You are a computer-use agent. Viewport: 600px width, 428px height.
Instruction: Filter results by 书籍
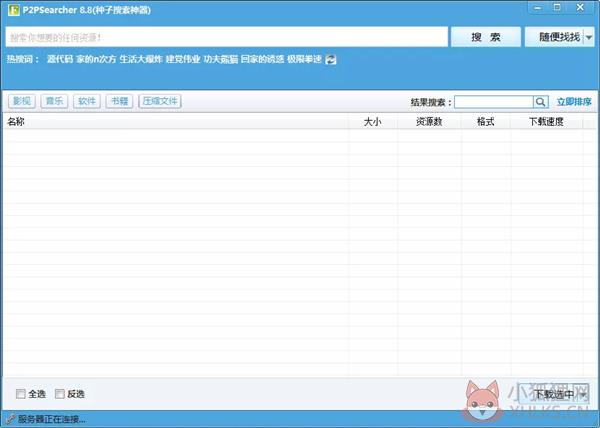(119, 101)
